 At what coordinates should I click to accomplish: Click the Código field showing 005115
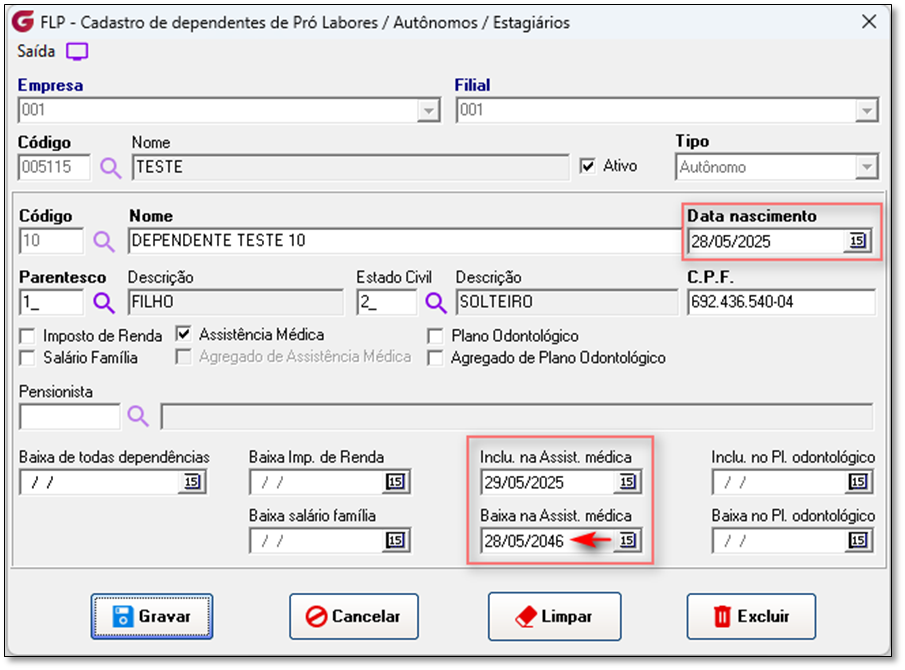[54, 167]
